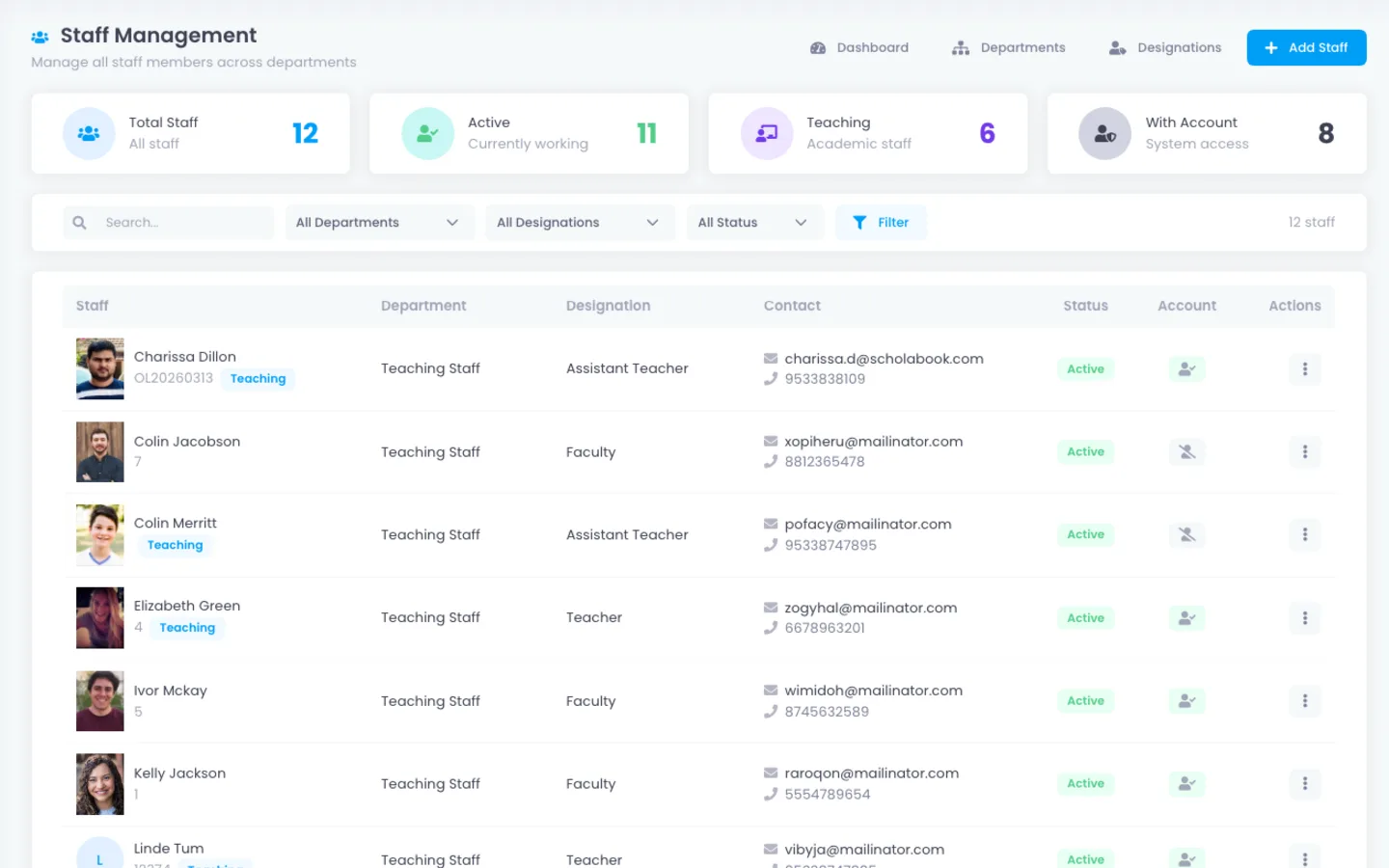Click the Staff Management people icon in header
This screenshot has height=868, width=1389.
tap(40, 37)
